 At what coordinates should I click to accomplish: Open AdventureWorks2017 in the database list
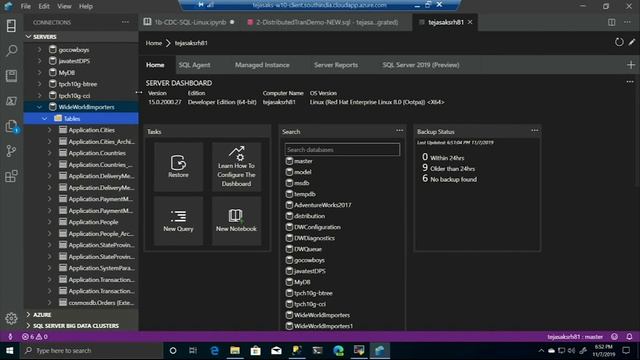click(322, 205)
